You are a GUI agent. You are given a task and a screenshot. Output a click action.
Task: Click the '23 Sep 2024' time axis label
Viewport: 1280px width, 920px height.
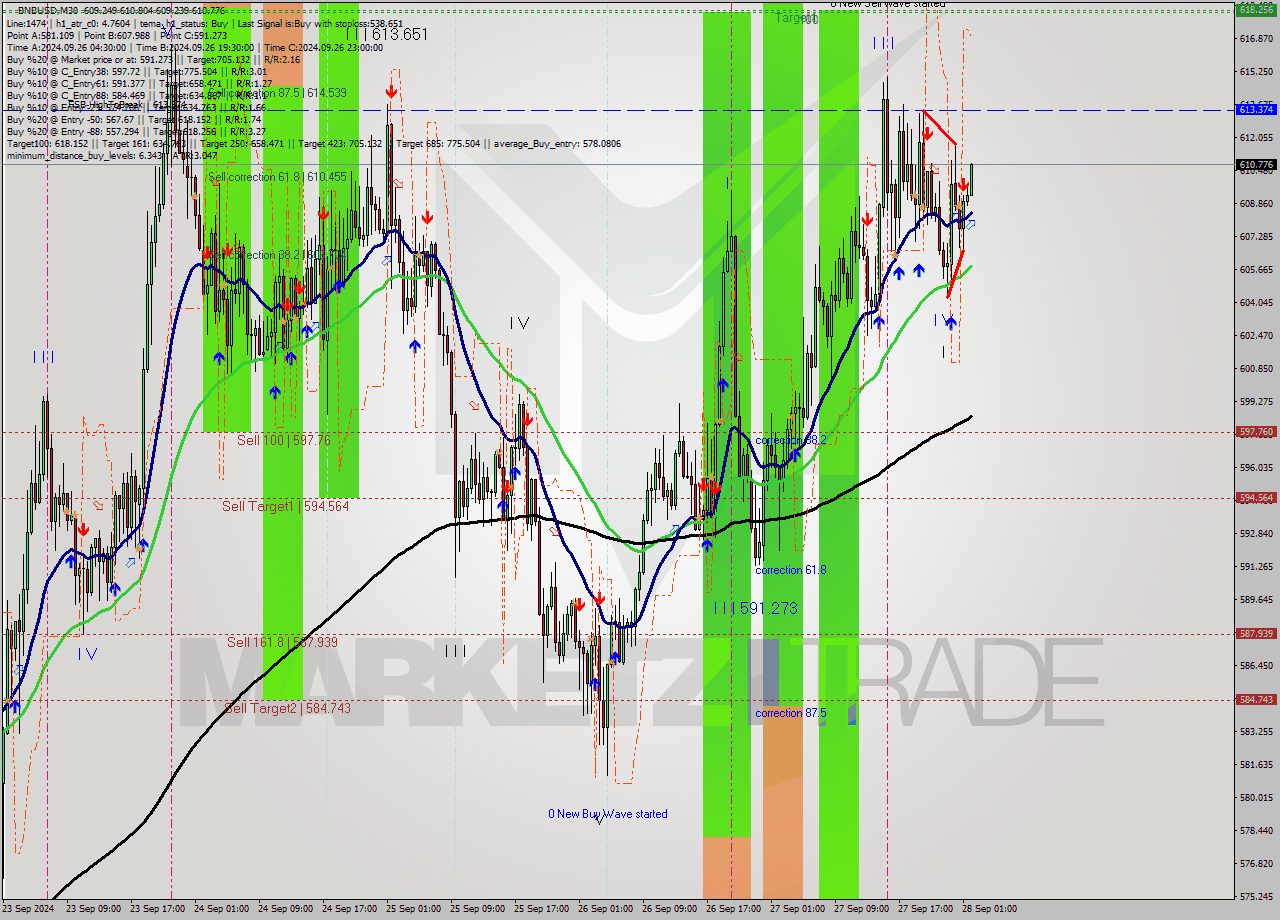pos(30,909)
